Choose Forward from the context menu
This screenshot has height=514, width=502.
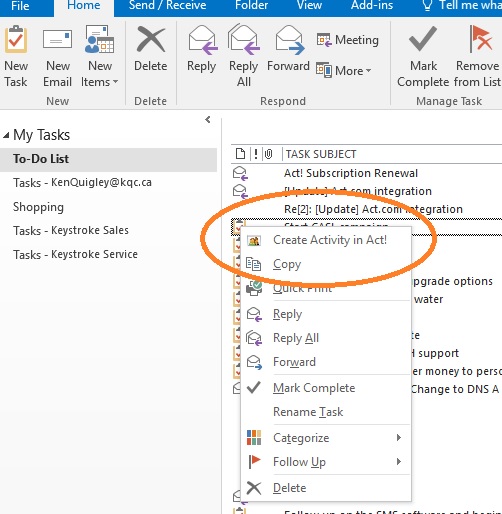(x=326, y=362)
